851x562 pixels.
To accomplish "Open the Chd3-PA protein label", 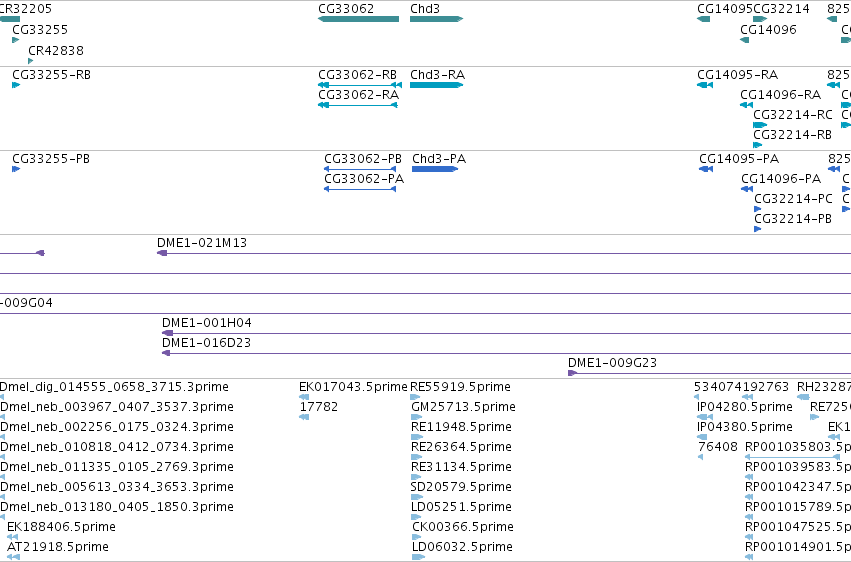I will coord(439,158).
